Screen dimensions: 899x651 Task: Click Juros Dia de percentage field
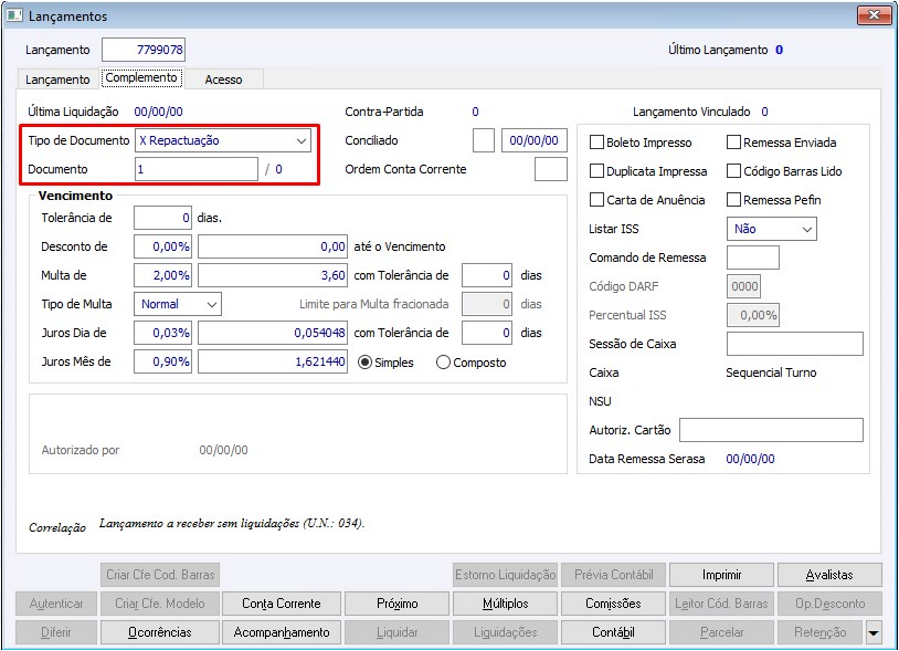163,333
